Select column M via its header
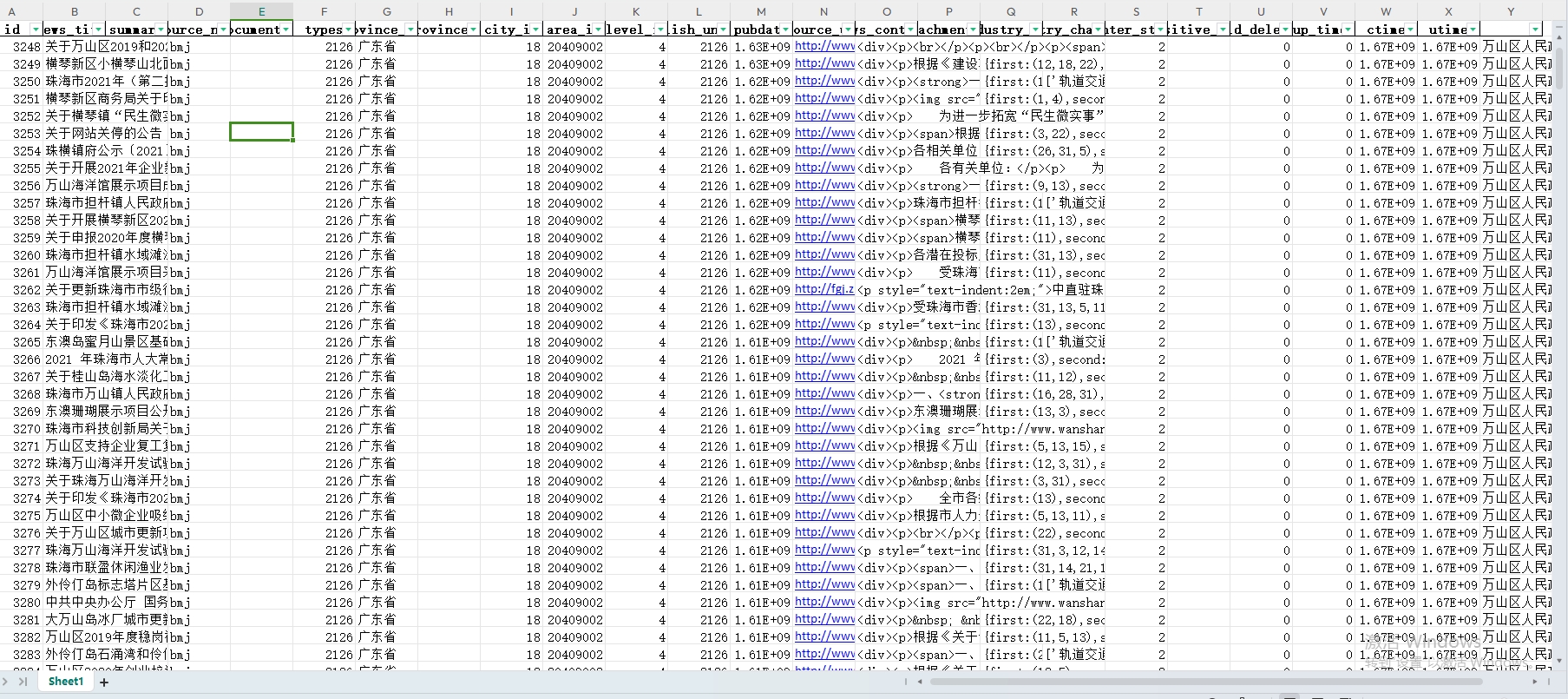Viewport: 1568px width, 699px height. click(x=761, y=11)
